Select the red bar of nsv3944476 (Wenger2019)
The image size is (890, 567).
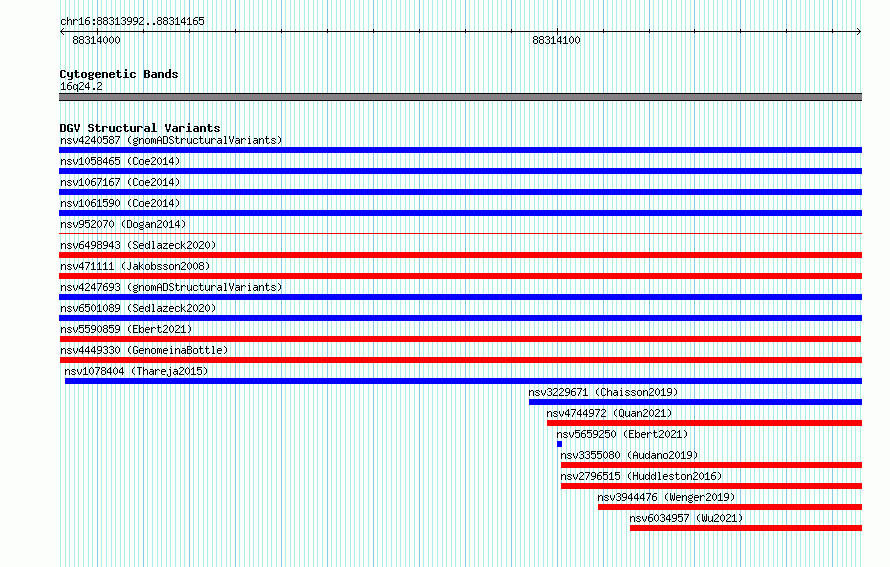(730, 507)
